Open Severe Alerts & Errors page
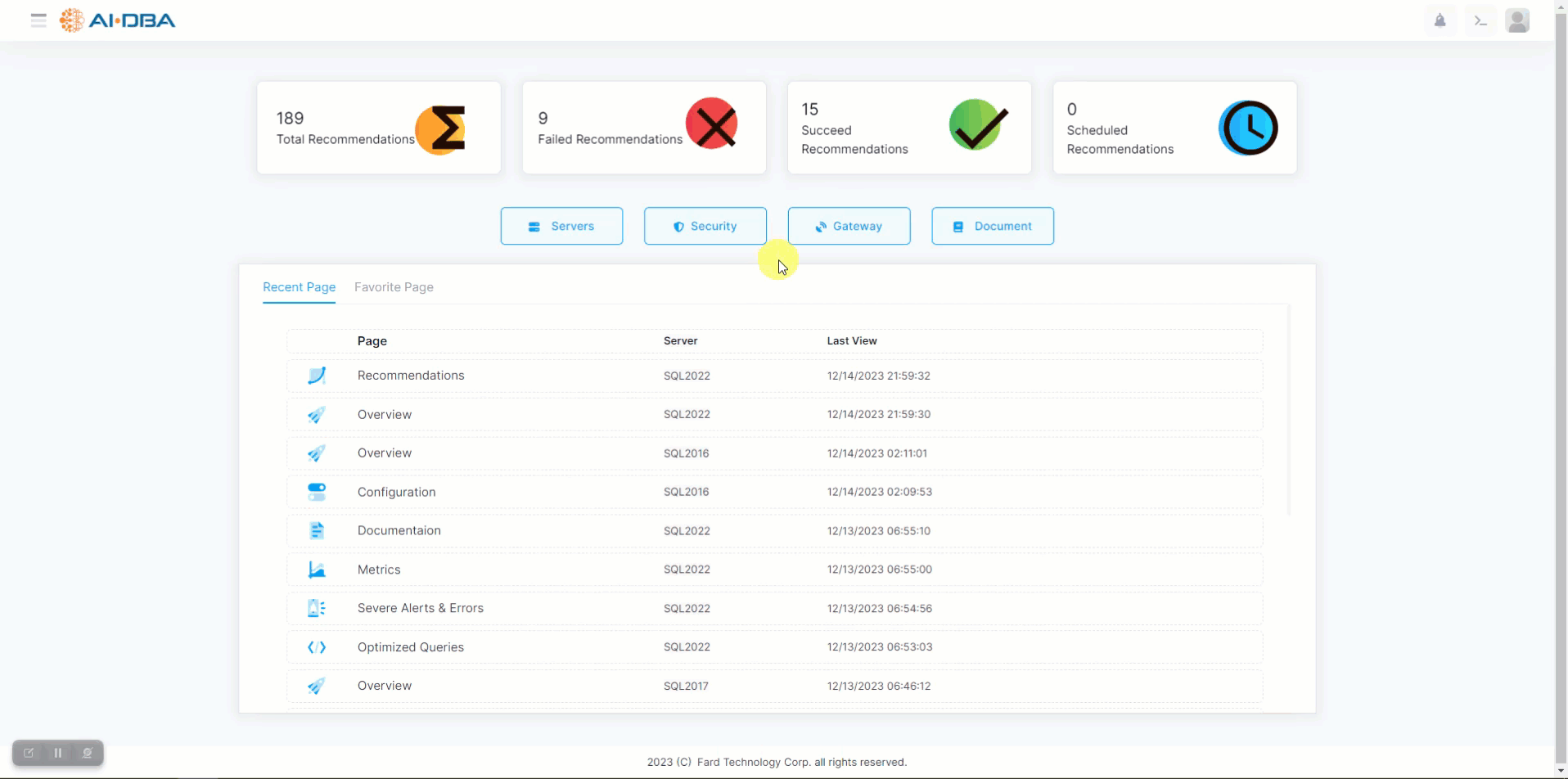The height and width of the screenshot is (779, 1568). (x=420, y=608)
